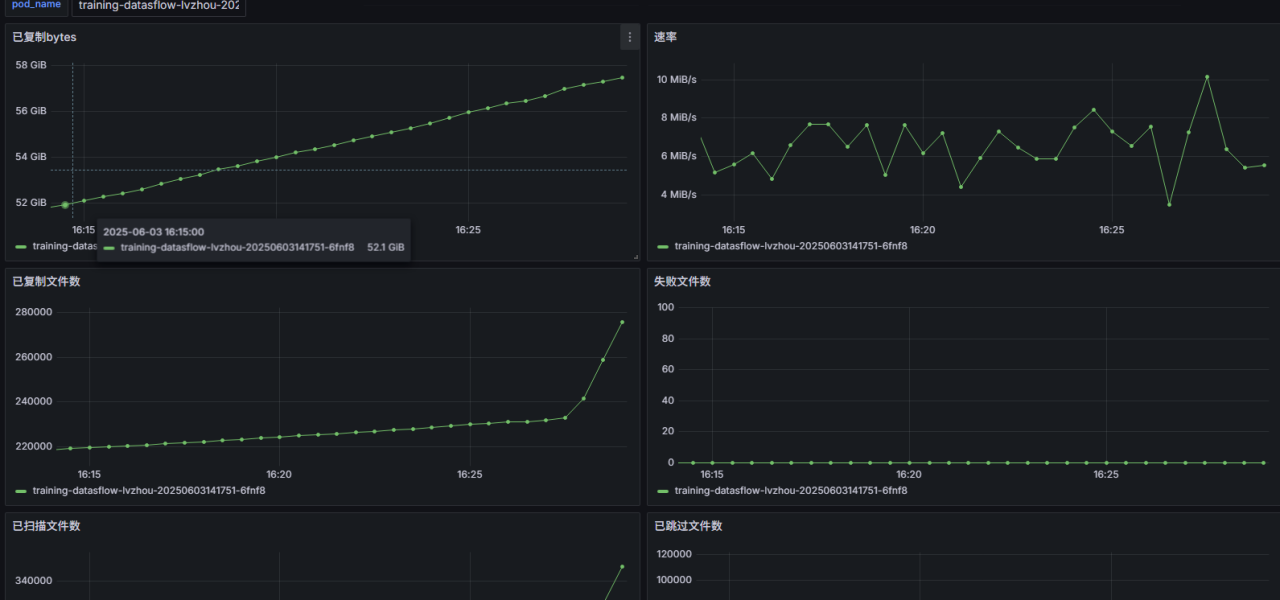Click the 100000 axis label in 已跳过文件数
This screenshot has height=600, width=1280.
[x=674, y=580]
